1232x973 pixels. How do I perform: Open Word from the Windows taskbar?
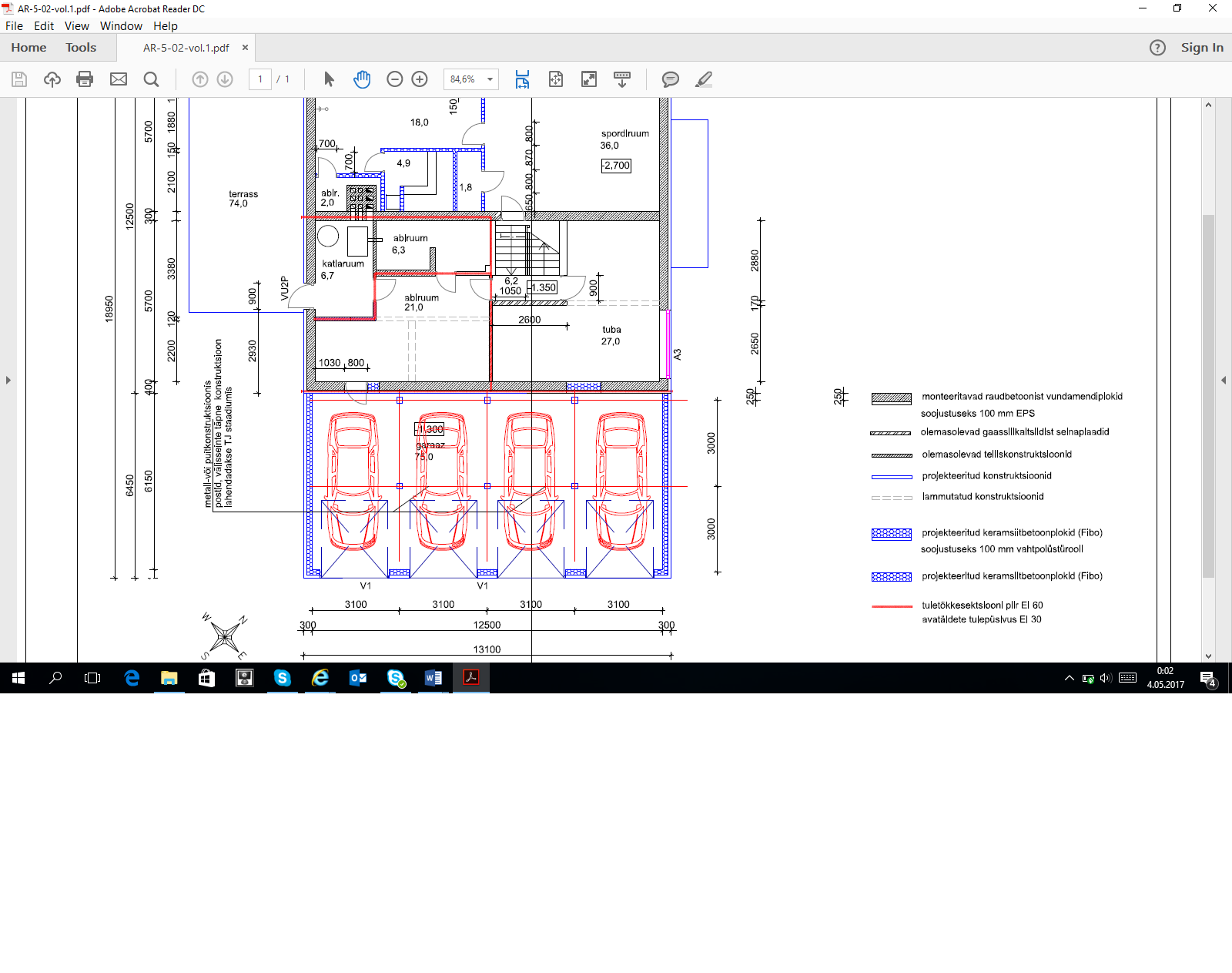434,678
